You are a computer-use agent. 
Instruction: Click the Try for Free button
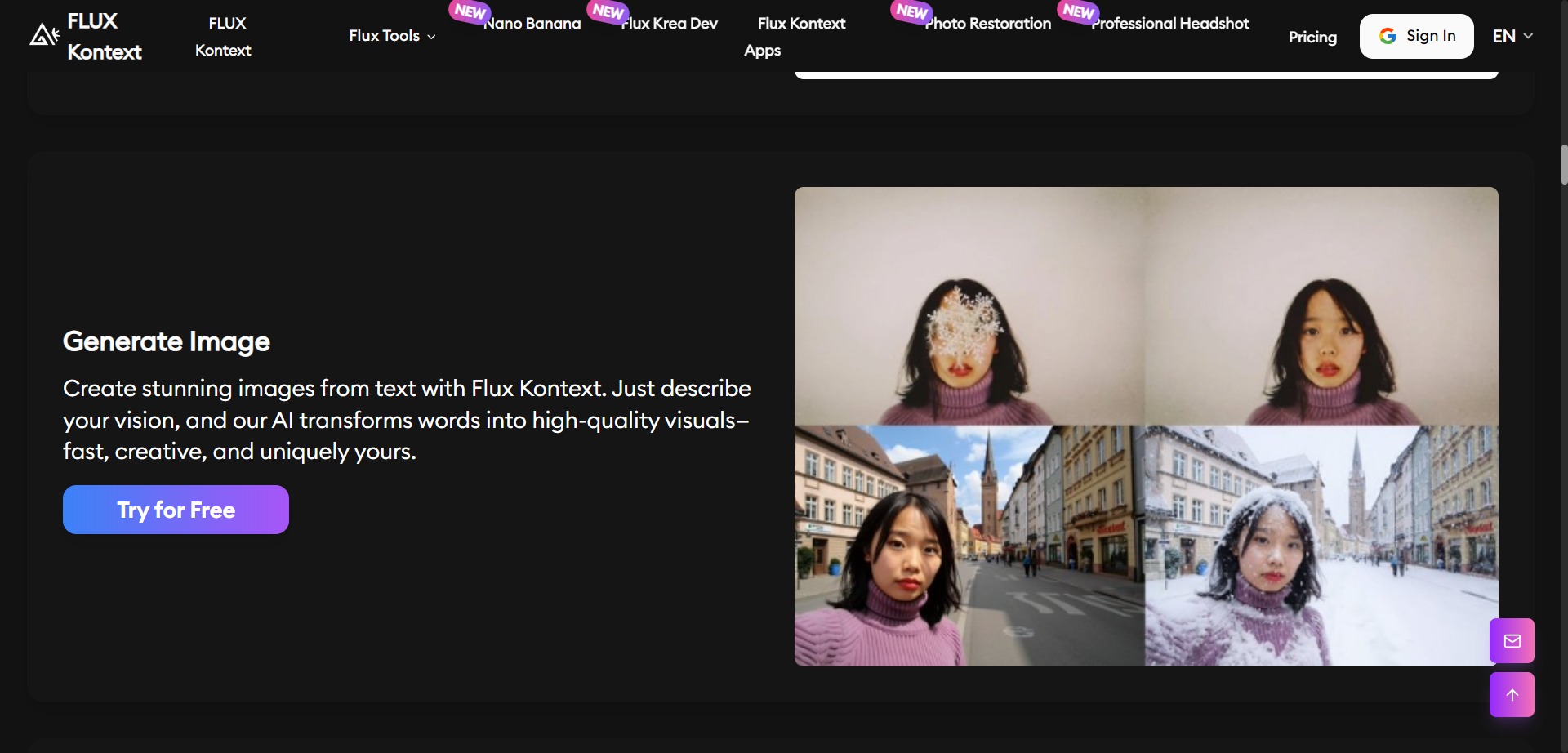click(176, 510)
